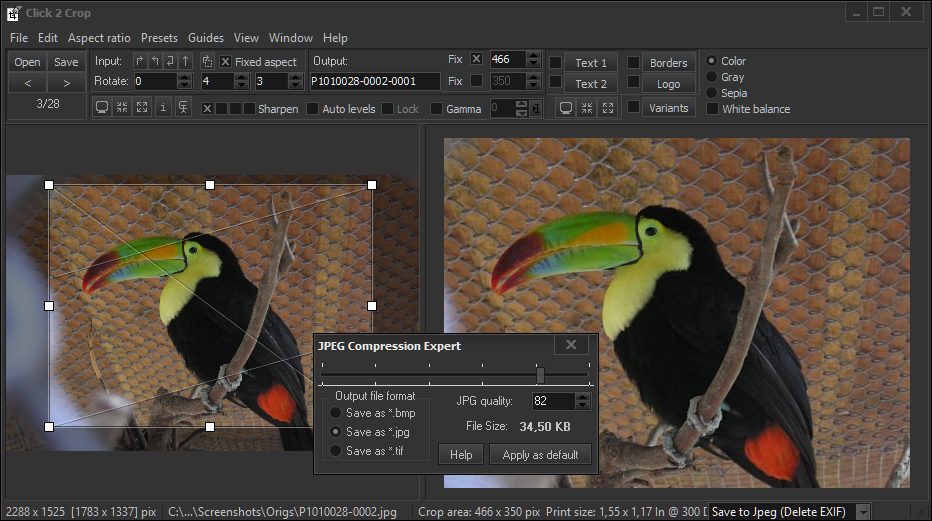The width and height of the screenshot is (932, 521).
Task: Click the straight up arrow icon beside Input
Action: [x=186, y=61]
